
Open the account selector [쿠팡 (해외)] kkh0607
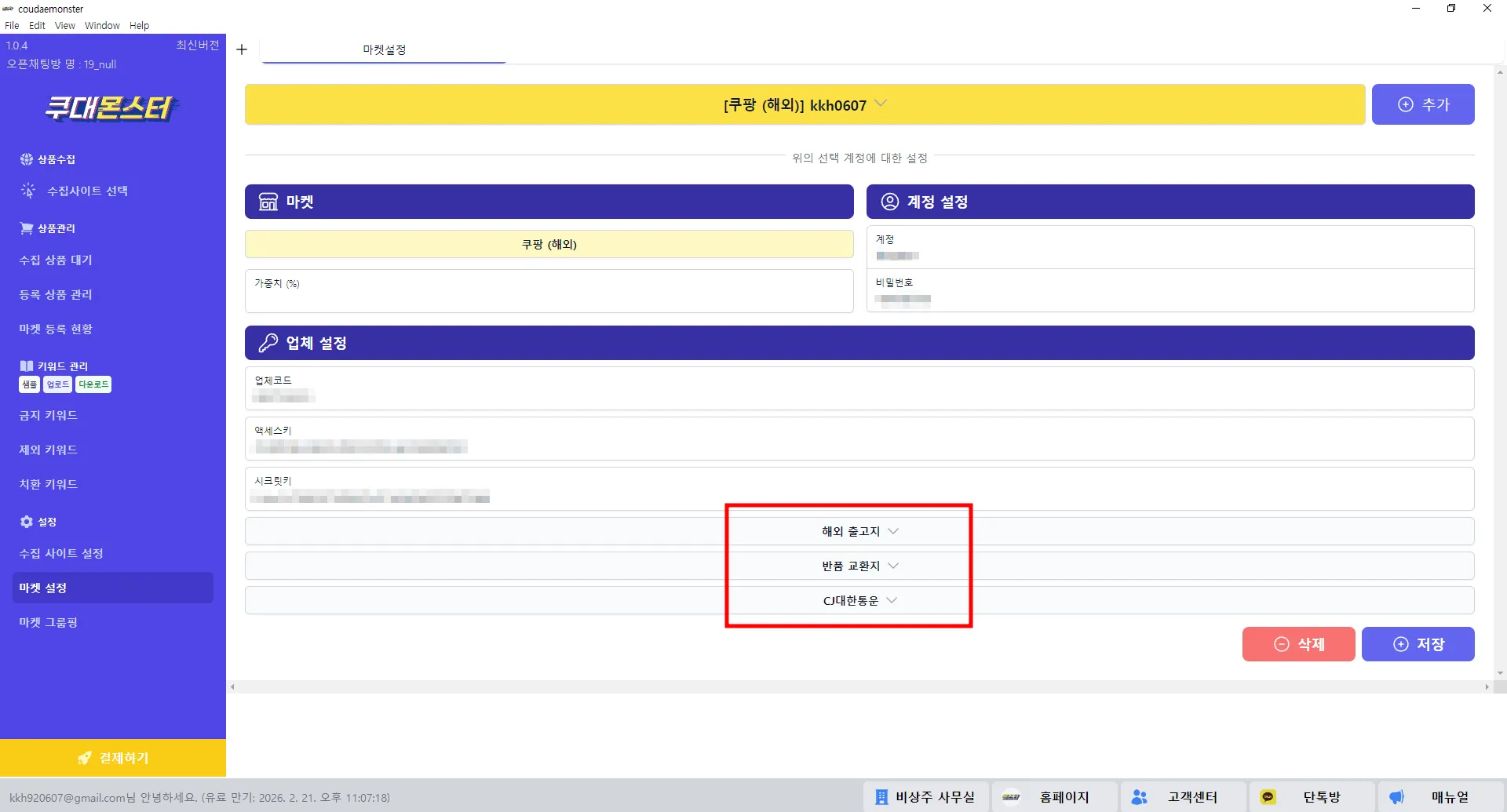click(x=805, y=104)
